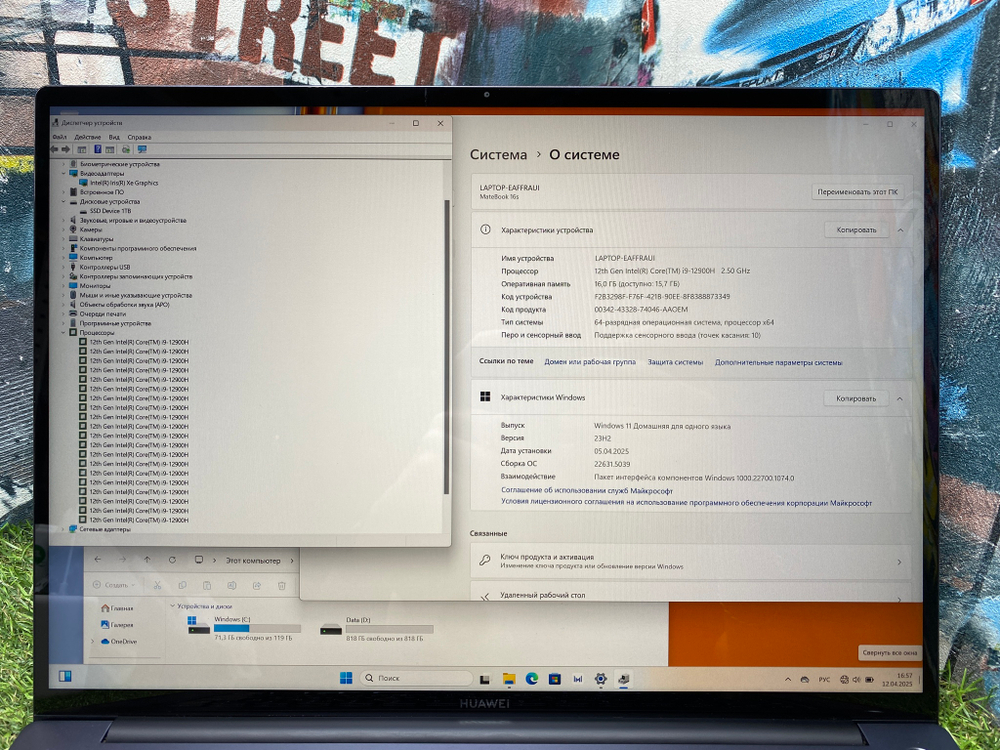The width and height of the screenshot is (1000, 750).
Task: Collapse the Характеристики устройства section chevron
Action: tap(900, 229)
